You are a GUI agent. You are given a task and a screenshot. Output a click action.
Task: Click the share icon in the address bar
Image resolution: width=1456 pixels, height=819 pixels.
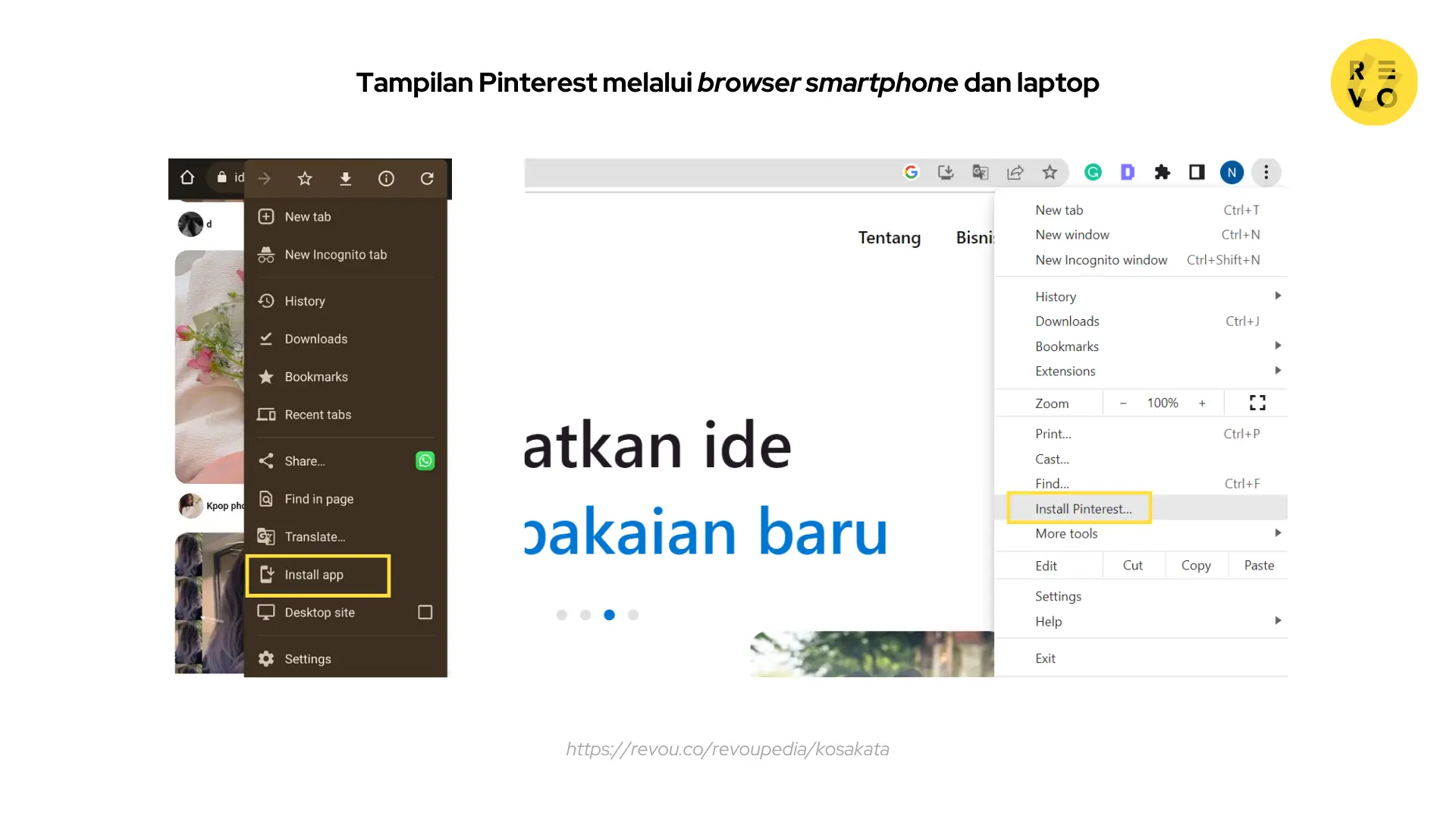(x=1015, y=172)
